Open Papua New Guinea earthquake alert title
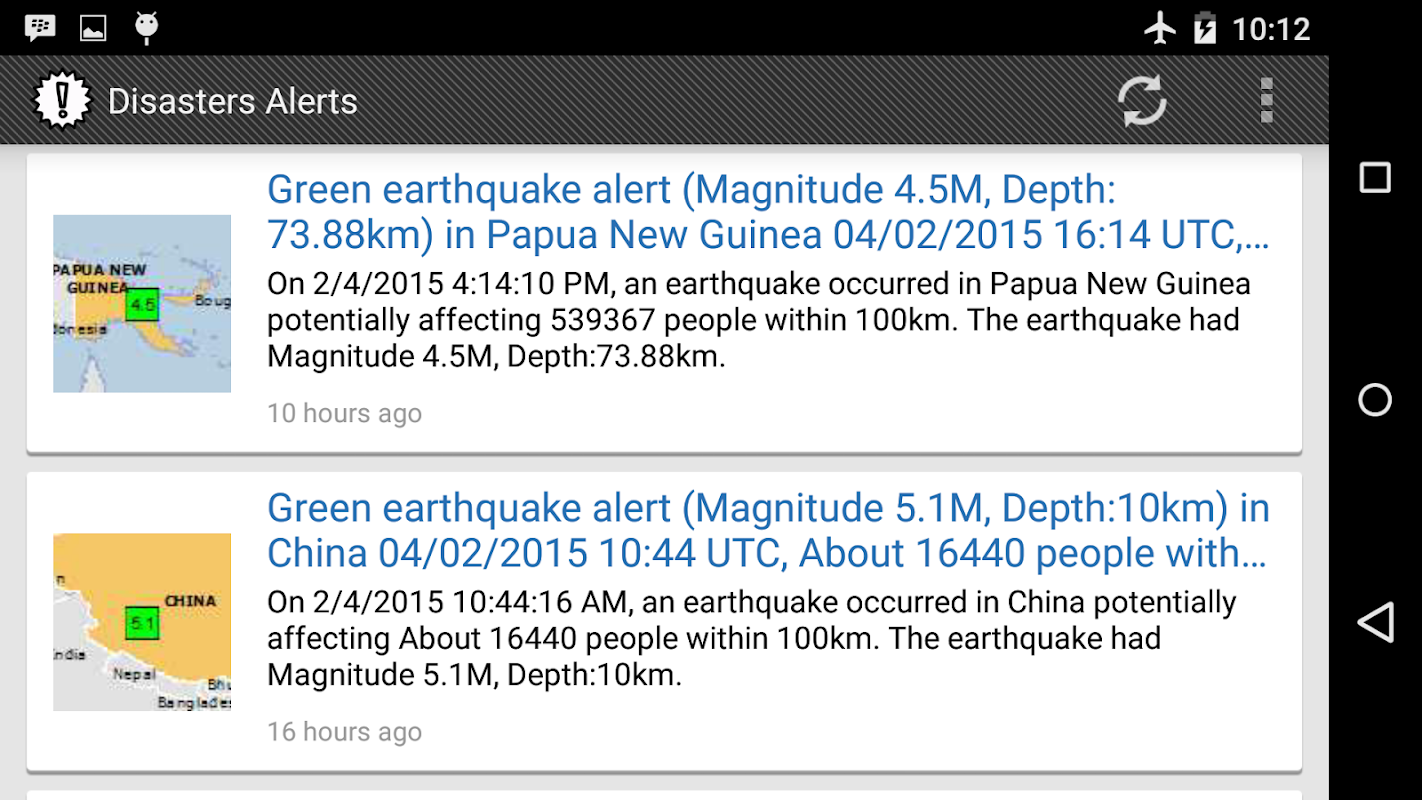The width and height of the screenshot is (1422, 800). click(x=768, y=212)
